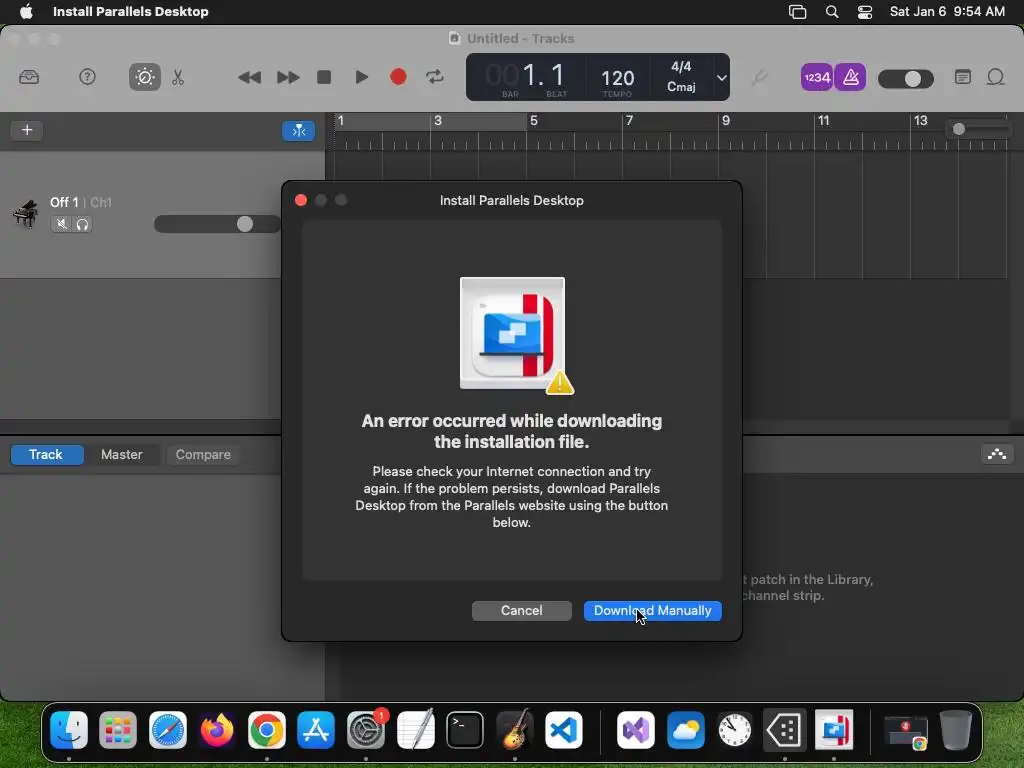Click bar 9 on the timeline ruler
The image size is (1024, 768).
click(x=726, y=121)
